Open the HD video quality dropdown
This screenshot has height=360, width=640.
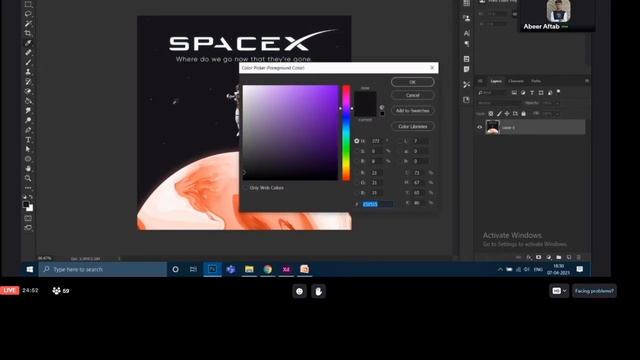pyautogui.click(x=559, y=291)
